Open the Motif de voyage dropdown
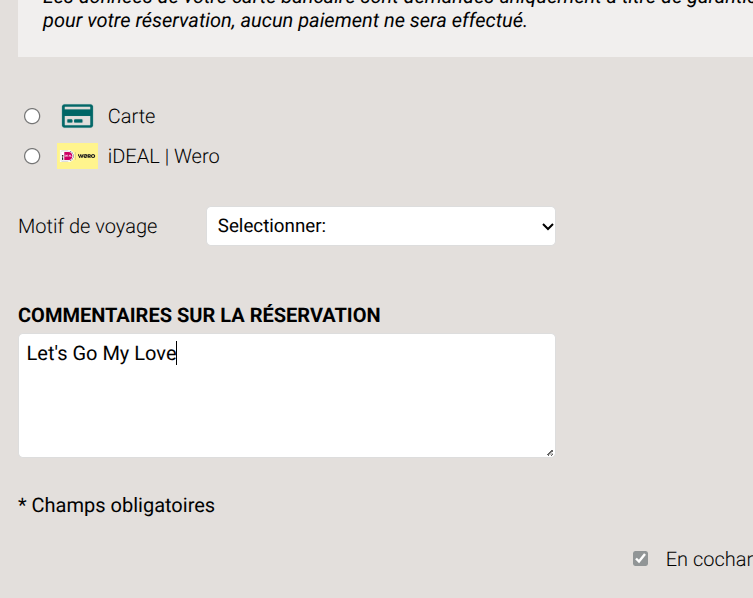Viewport: 753px width, 598px height. click(x=380, y=226)
